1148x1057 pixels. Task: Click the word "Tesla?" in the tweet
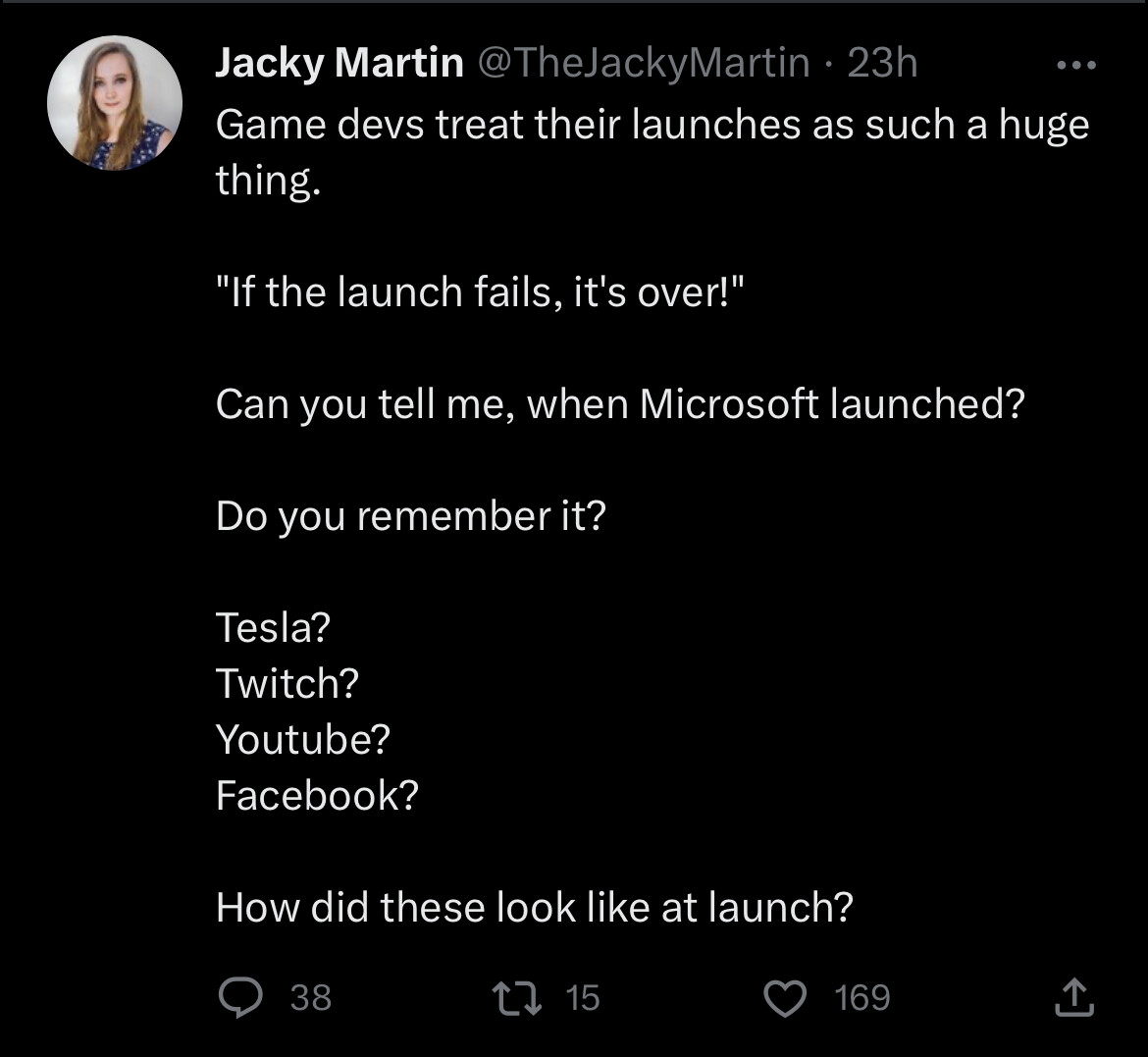click(273, 627)
